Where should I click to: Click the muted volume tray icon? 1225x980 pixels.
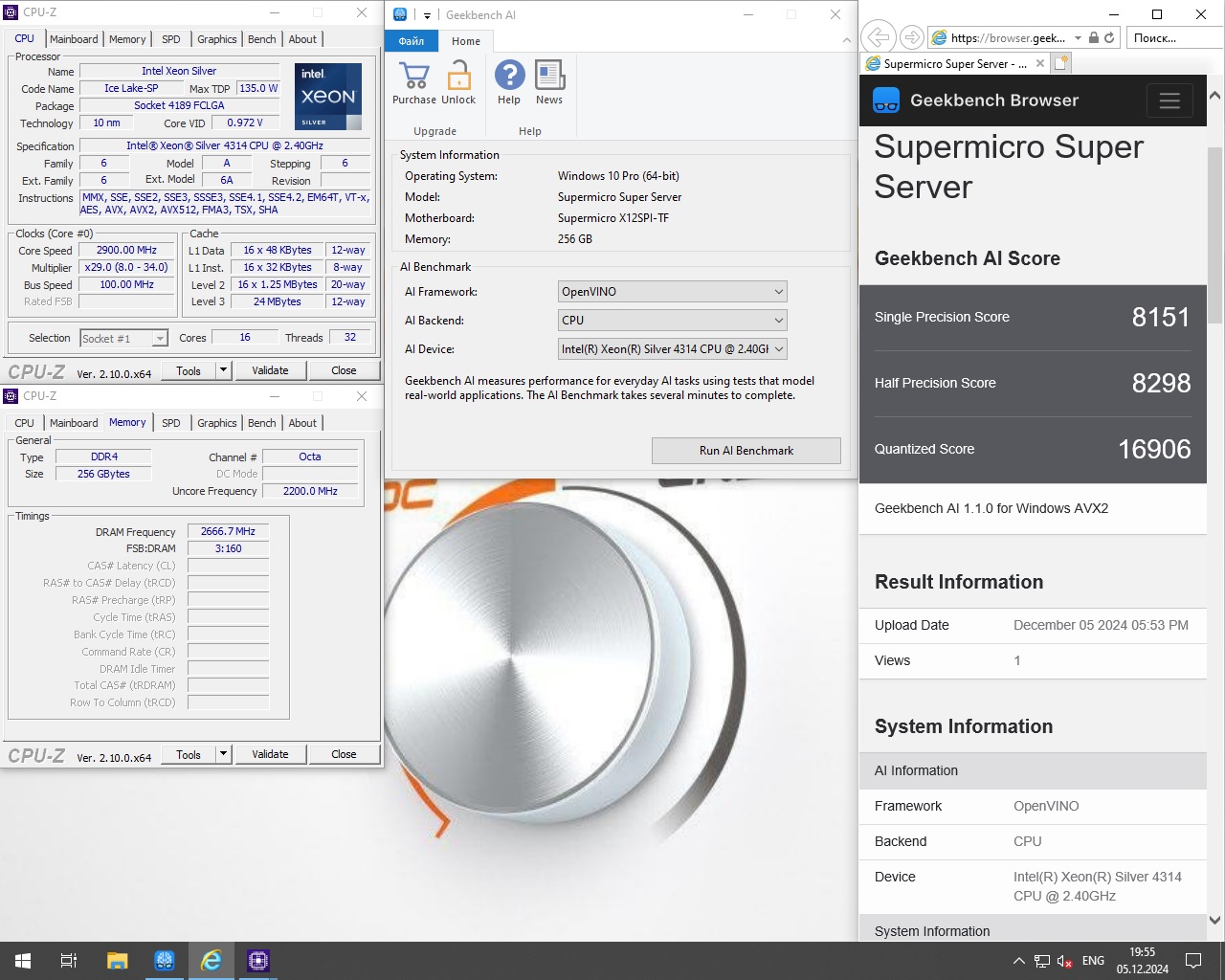[x=1064, y=961]
